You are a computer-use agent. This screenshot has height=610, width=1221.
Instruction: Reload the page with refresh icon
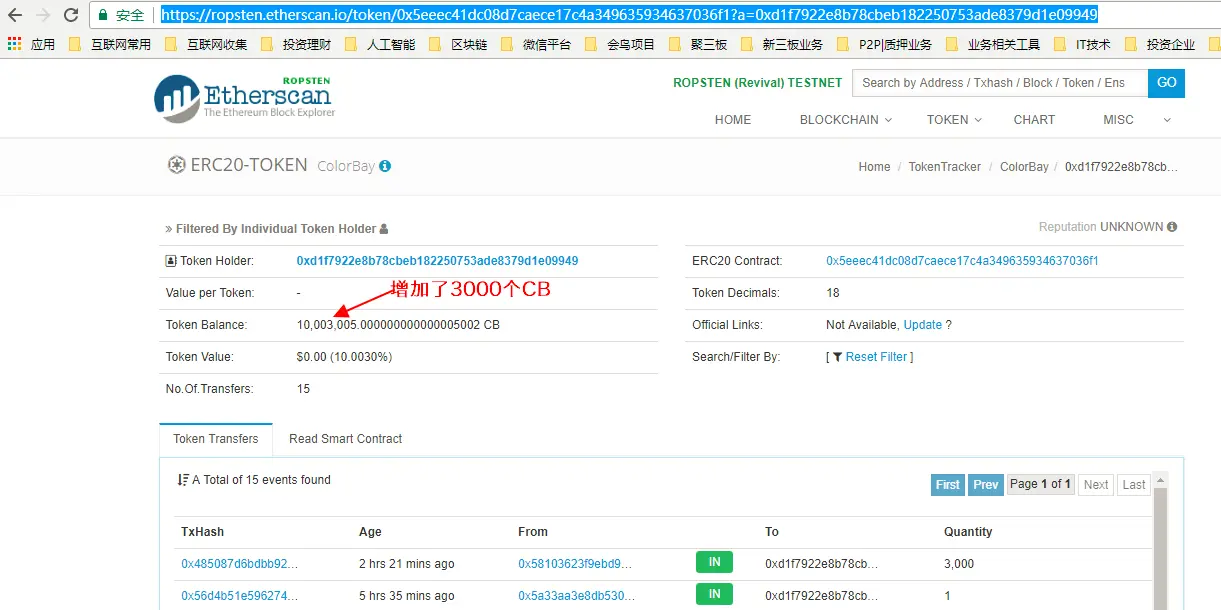coord(71,15)
